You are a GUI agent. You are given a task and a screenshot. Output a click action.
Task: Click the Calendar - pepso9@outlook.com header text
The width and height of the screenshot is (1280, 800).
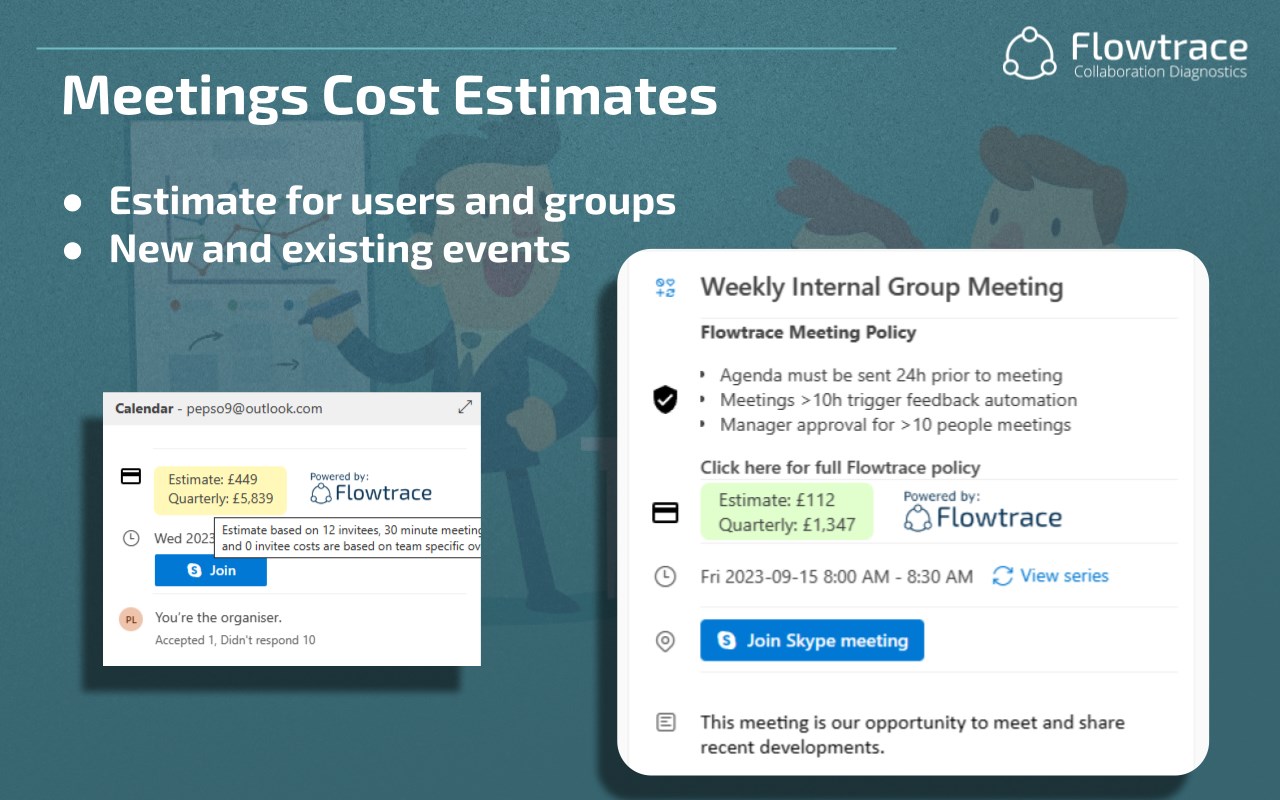point(219,408)
